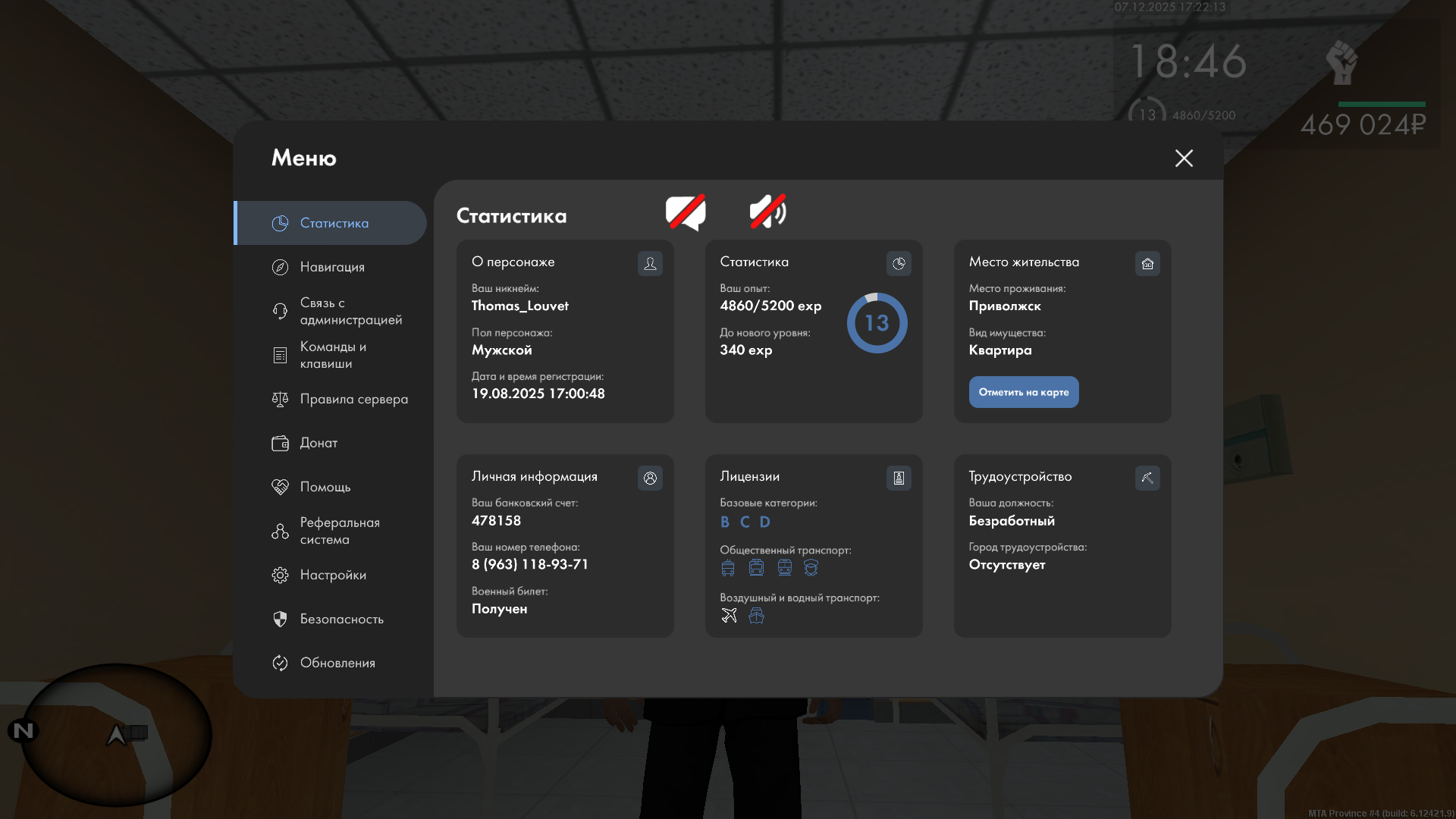Open the Навигация menu section
Image resolution: width=1456 pixels, height=819 pixels.
click(332, 267)
